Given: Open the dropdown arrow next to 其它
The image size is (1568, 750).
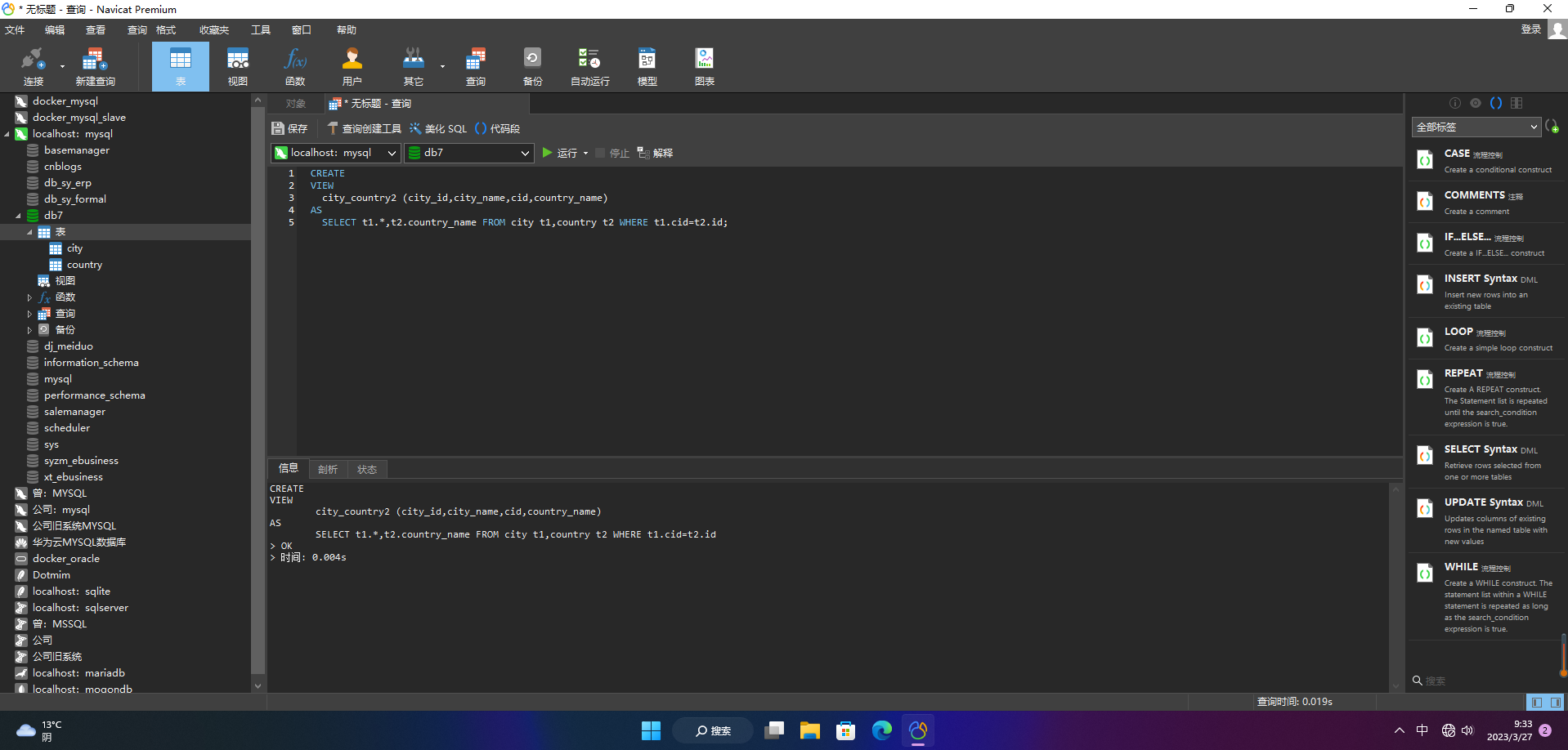Looking at the screenshot, I should coord(442,67).
